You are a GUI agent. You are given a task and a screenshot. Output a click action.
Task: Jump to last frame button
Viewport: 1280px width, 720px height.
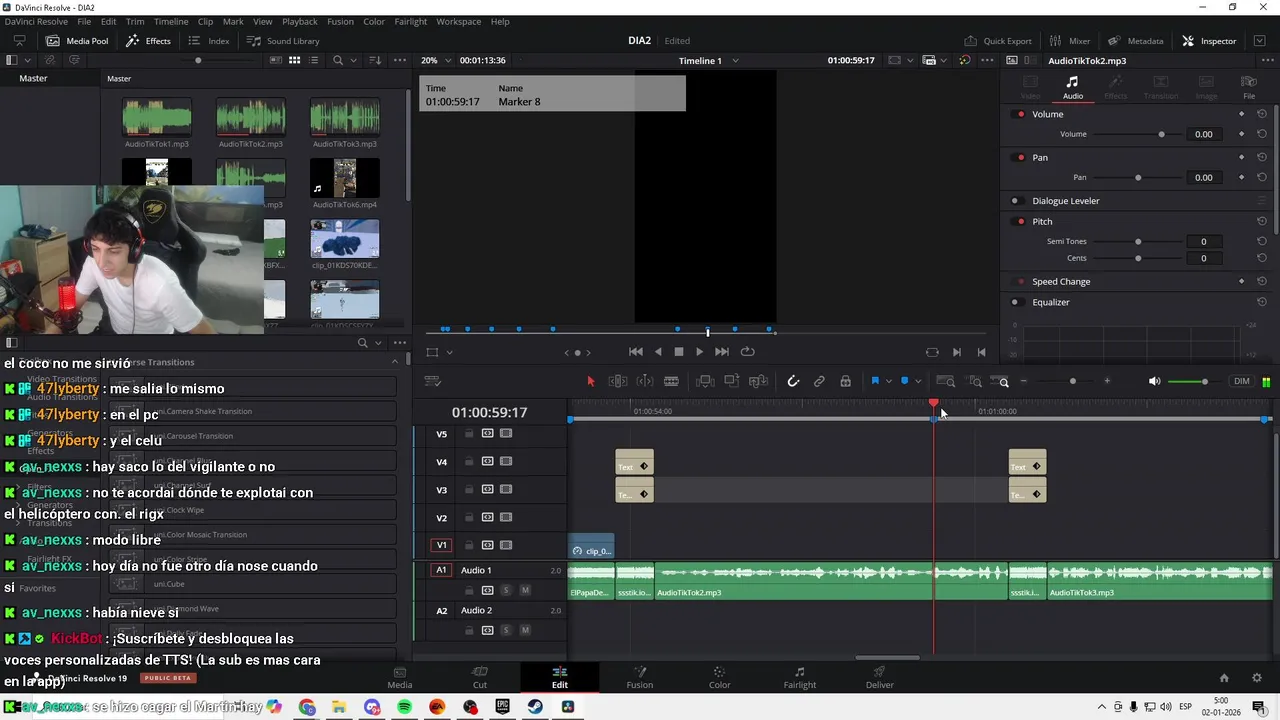point(721,352)
